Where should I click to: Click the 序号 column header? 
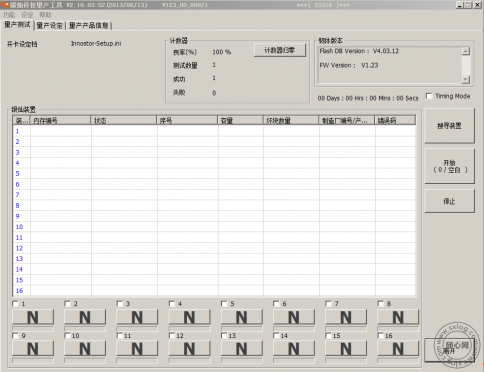tap(187, 120)
